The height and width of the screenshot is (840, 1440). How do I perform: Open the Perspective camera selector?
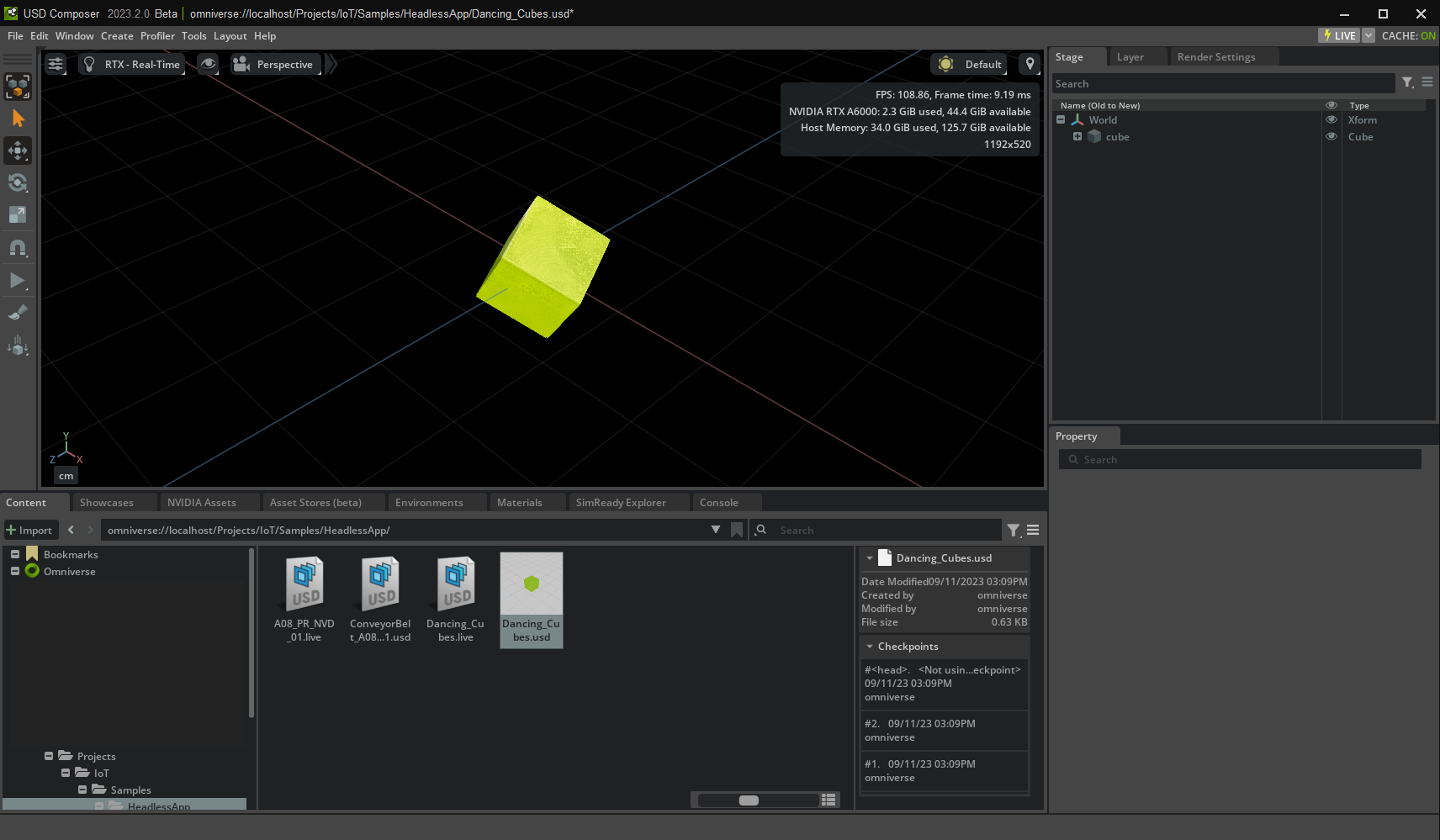pyautogui.click(x=275, y=65)
